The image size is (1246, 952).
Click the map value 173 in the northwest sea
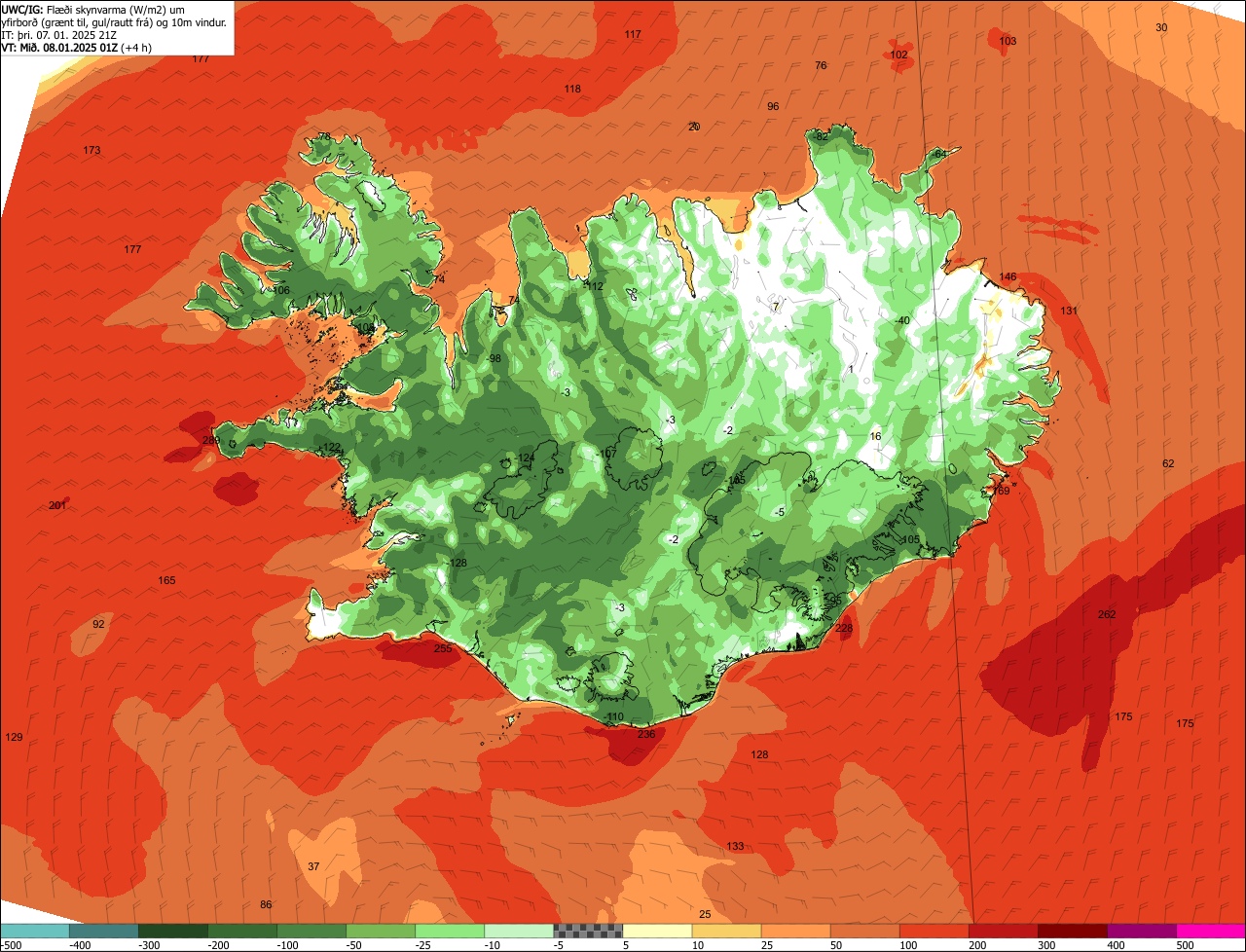click(92, 151)
